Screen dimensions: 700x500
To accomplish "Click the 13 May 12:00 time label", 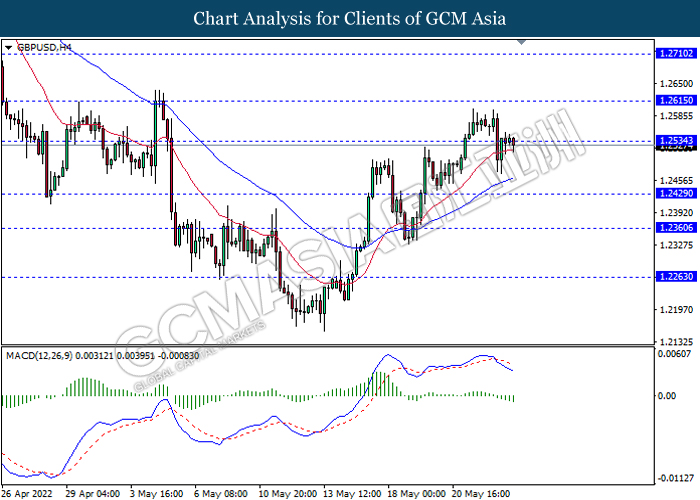I will click(x=352, y=494).
